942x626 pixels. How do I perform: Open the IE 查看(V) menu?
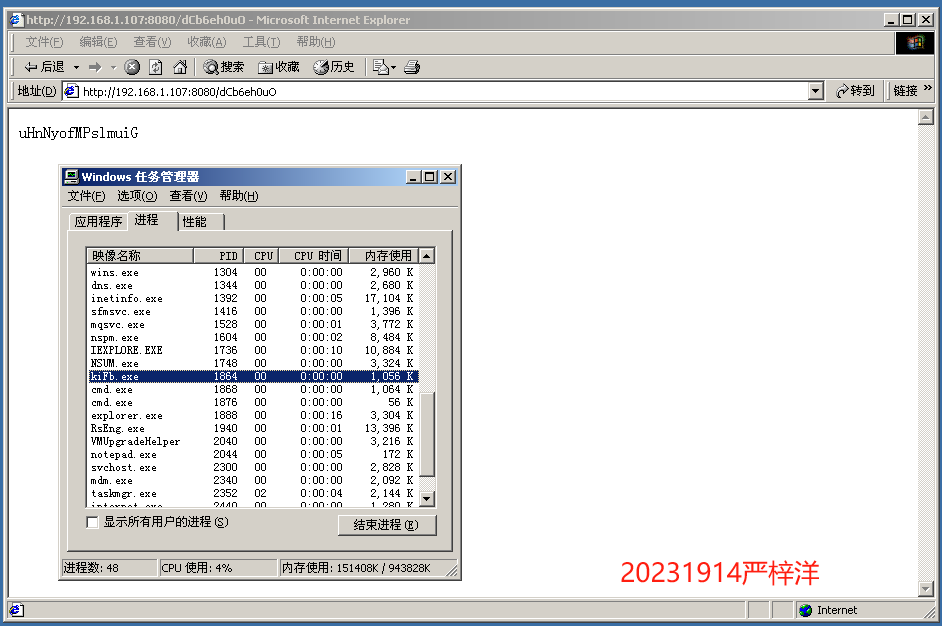coord(152,42)
